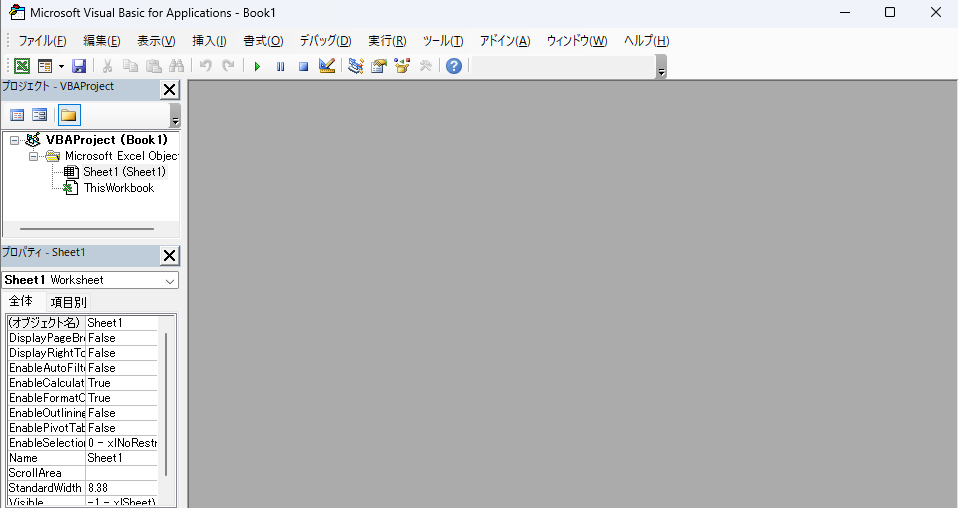The height and width of the screenshot is (508, 958).
Task: Open project pane toolbar overflow arrow
Action: pyautogui.click(x=175, y=116)
